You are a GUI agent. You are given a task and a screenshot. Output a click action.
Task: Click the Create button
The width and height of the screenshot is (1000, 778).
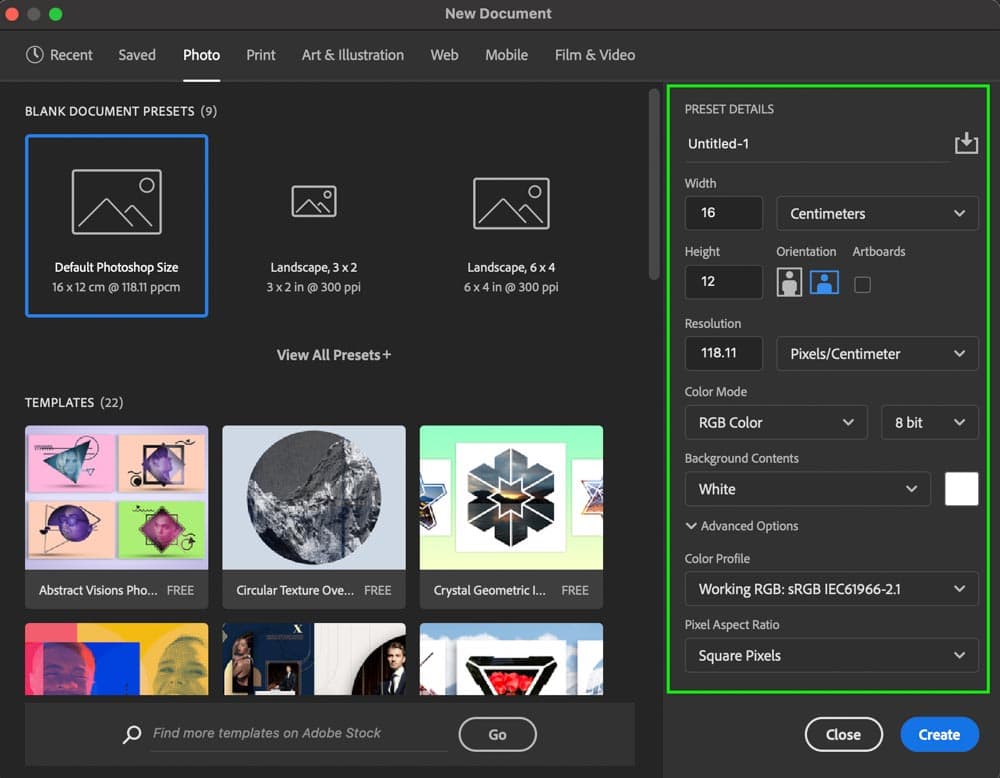coord(939,735)
